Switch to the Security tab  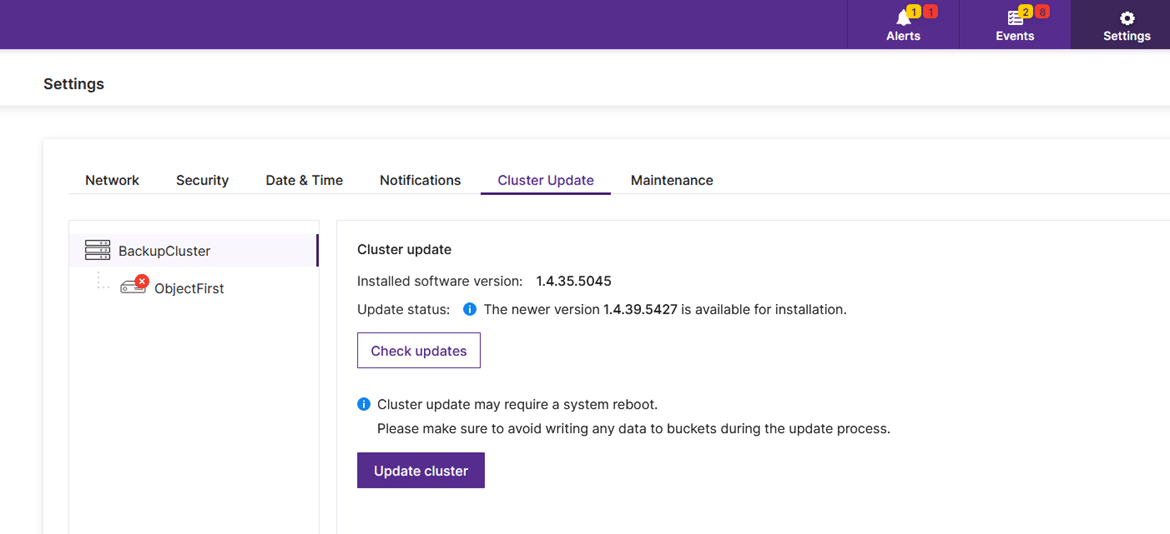coord(202,180)
